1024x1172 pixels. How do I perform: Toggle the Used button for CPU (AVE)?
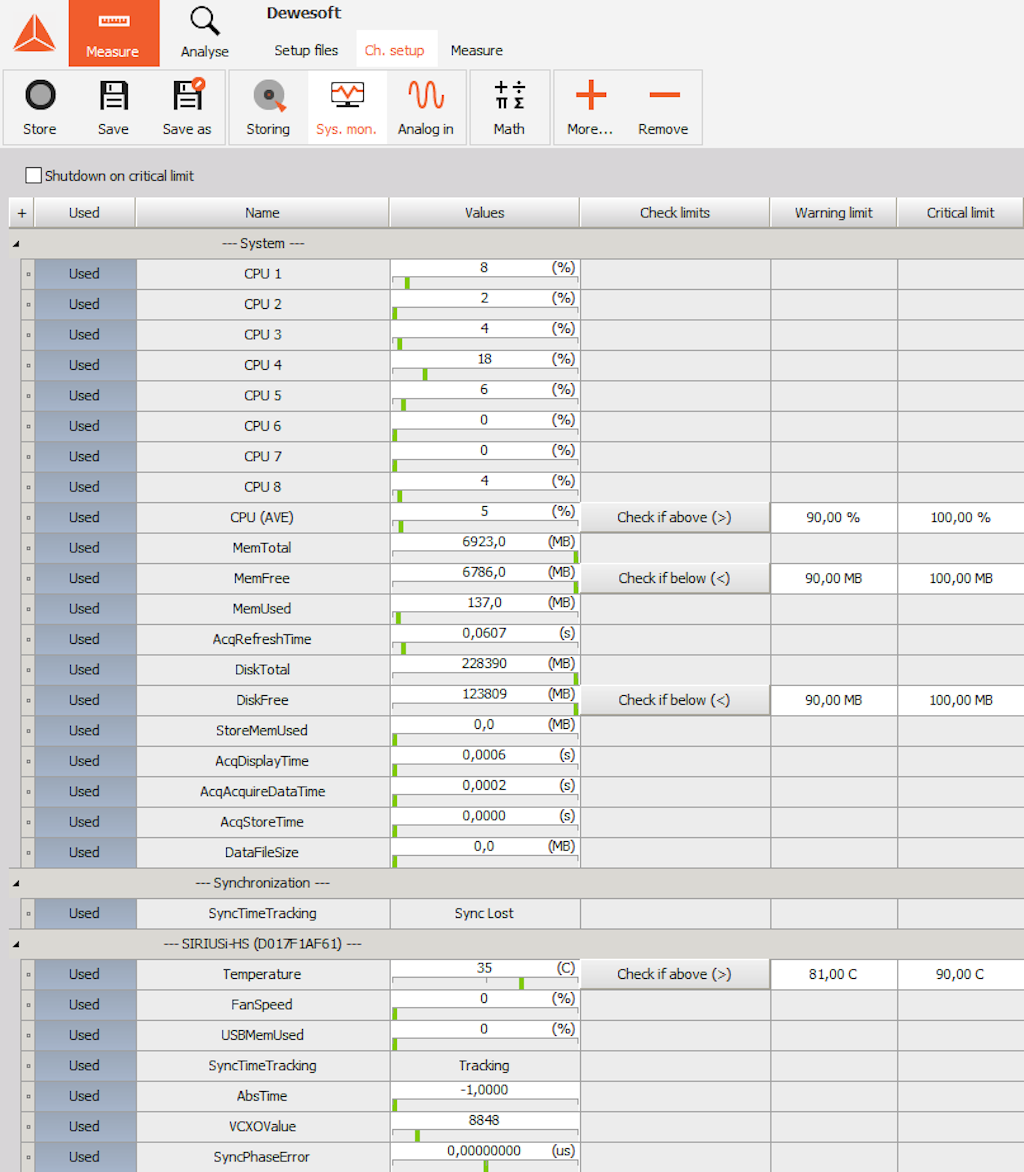coord(85,517)
